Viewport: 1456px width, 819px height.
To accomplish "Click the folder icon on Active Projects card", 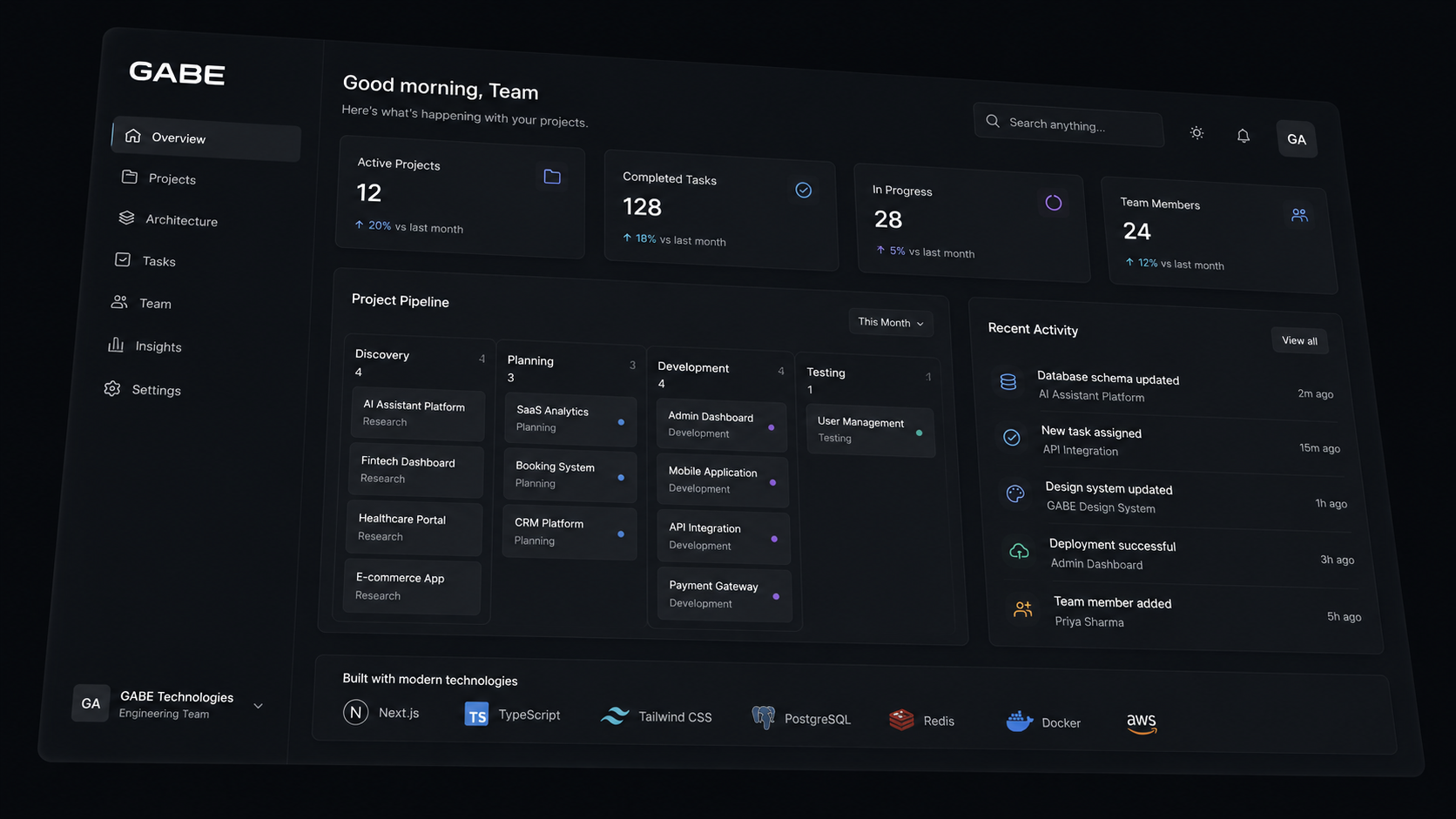I will click(x=552, y=177).
